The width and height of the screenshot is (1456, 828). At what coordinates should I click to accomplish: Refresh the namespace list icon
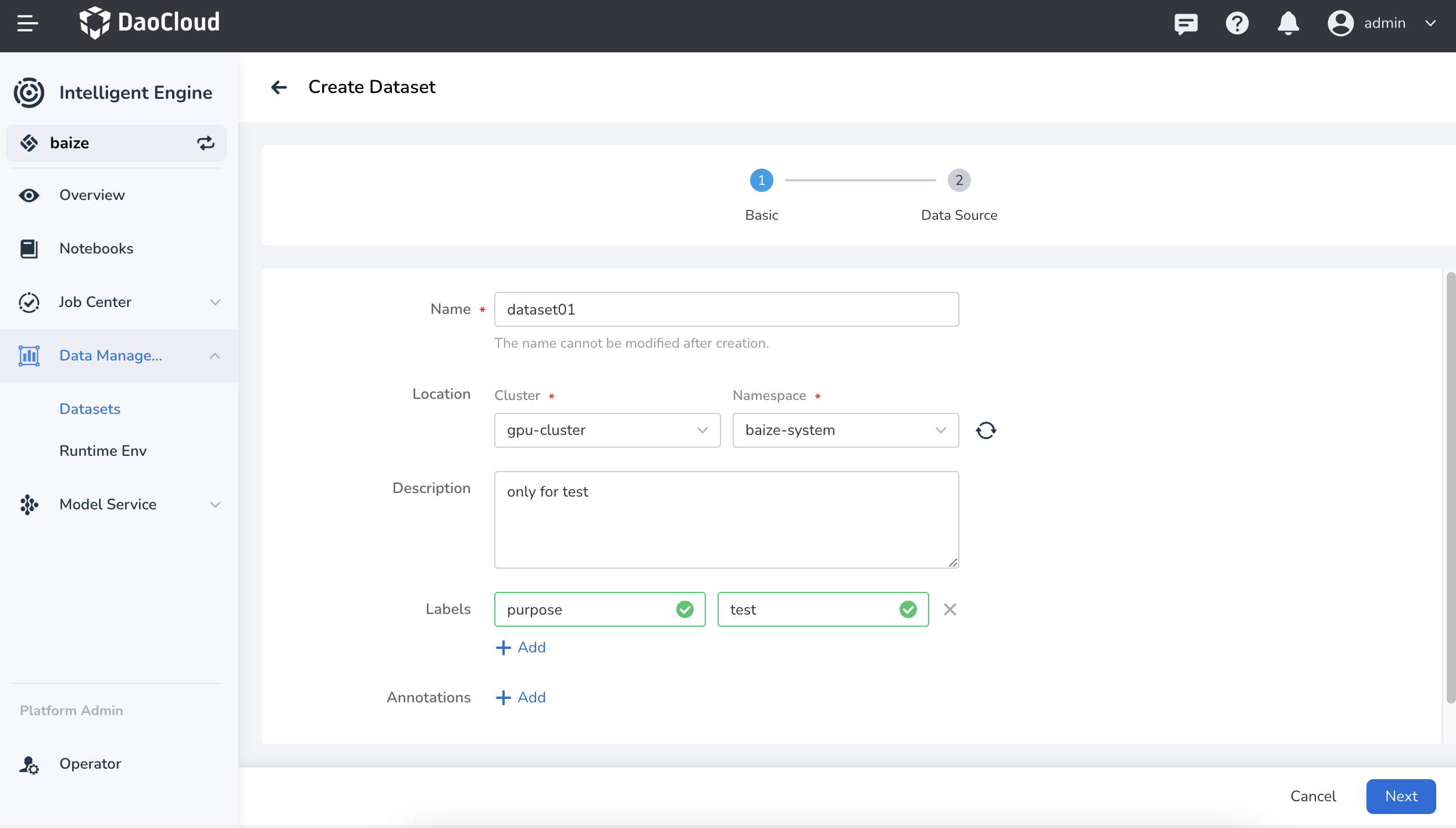click(986, 430)
